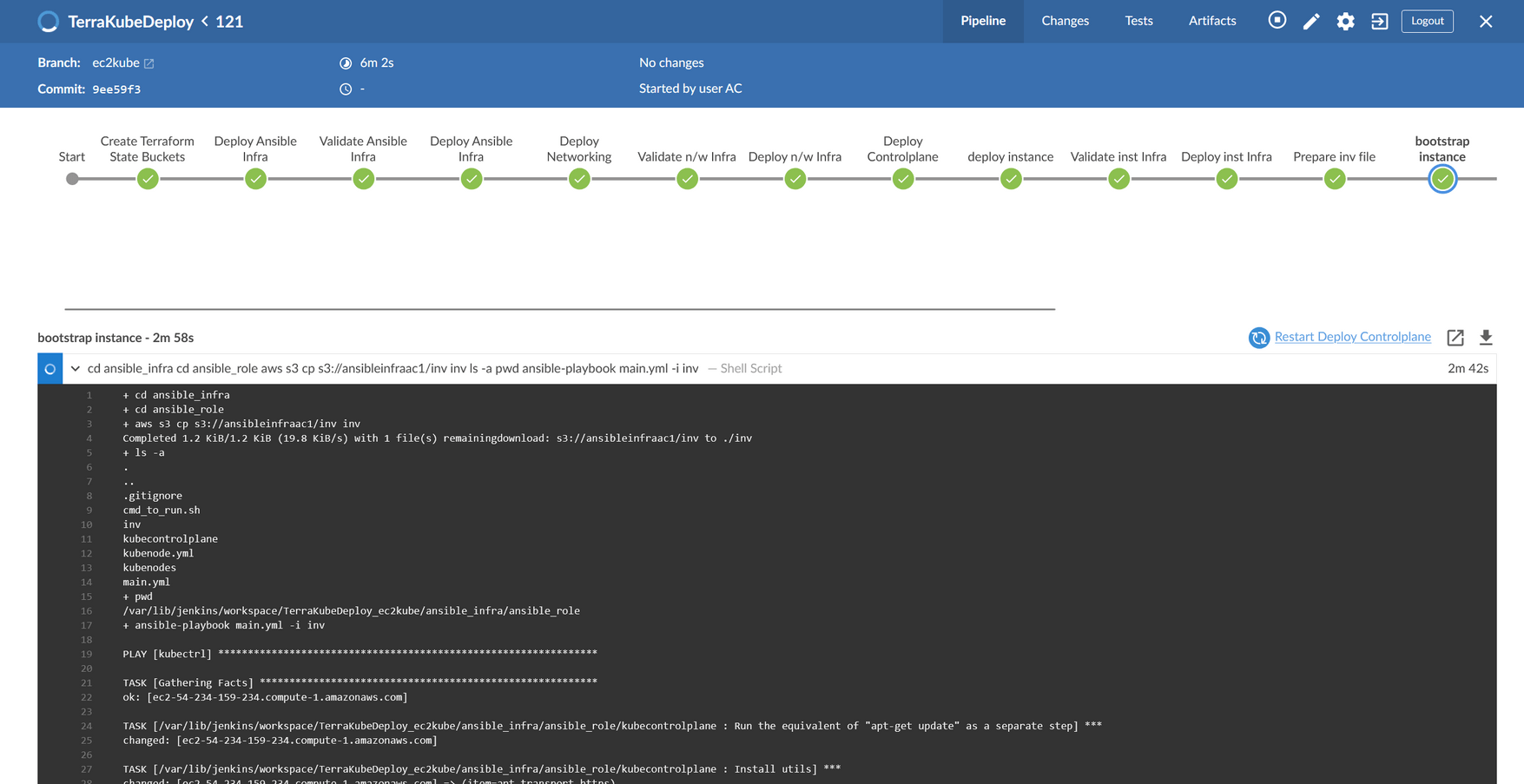Exit to classic Jenkins via arrow icon
1524x784 pixels.
click(x=1380, y=21)
